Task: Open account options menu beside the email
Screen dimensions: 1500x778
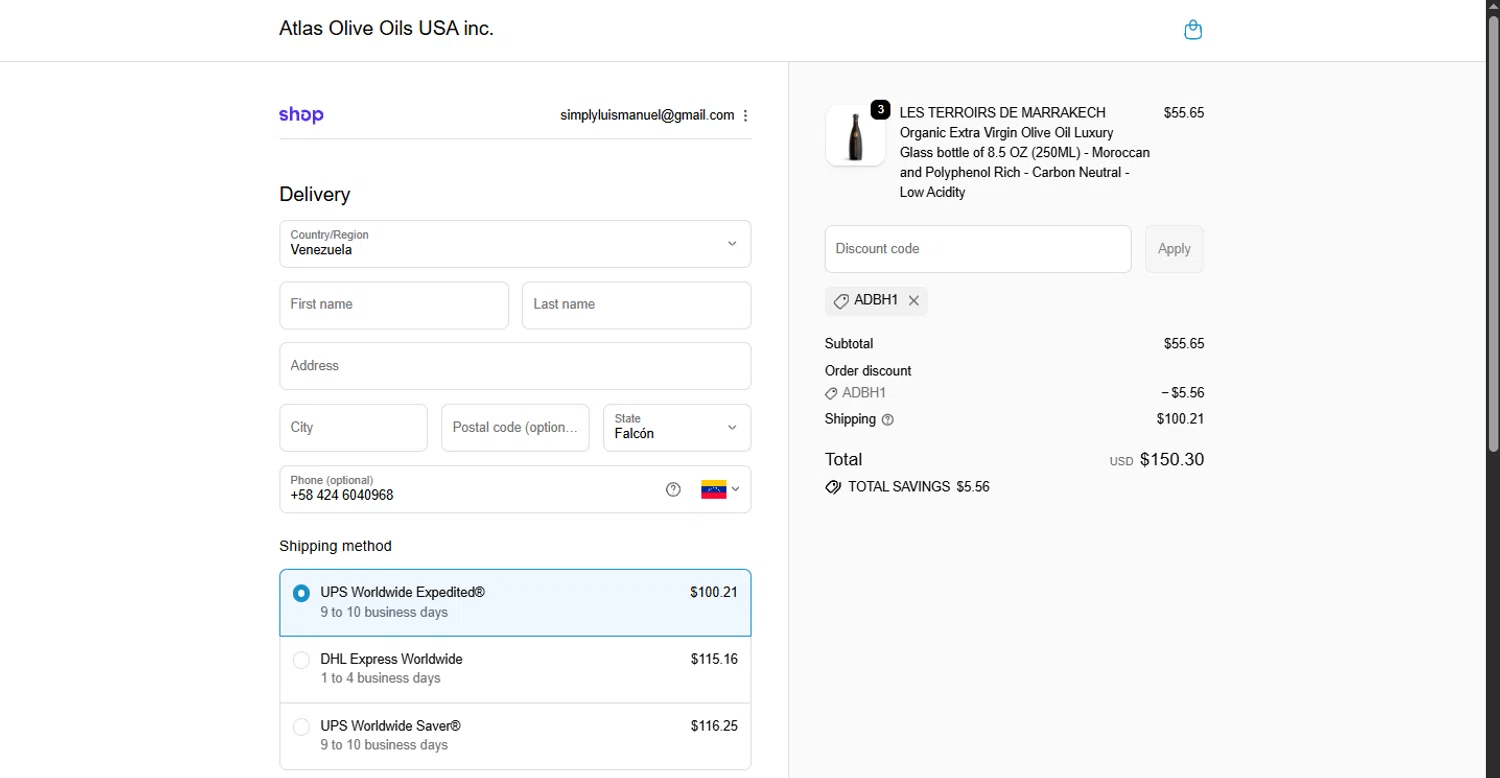Action: pos(745,115)
